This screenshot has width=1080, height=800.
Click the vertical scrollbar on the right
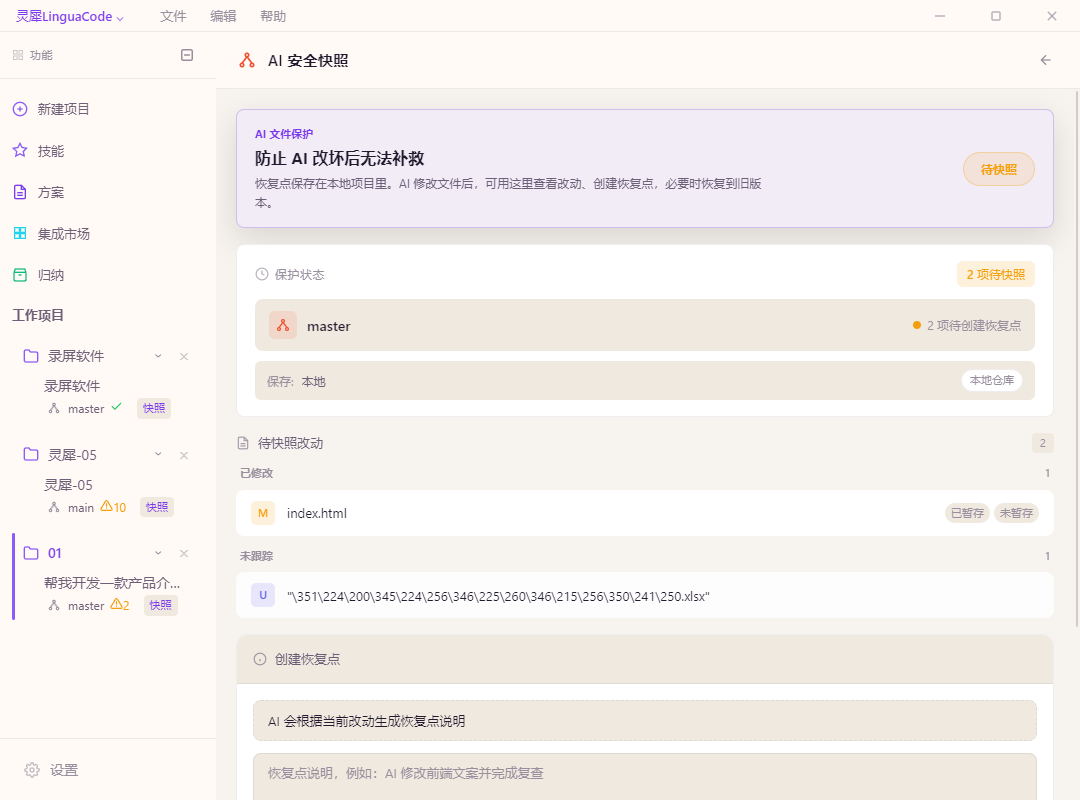[x=1077, y=358]
